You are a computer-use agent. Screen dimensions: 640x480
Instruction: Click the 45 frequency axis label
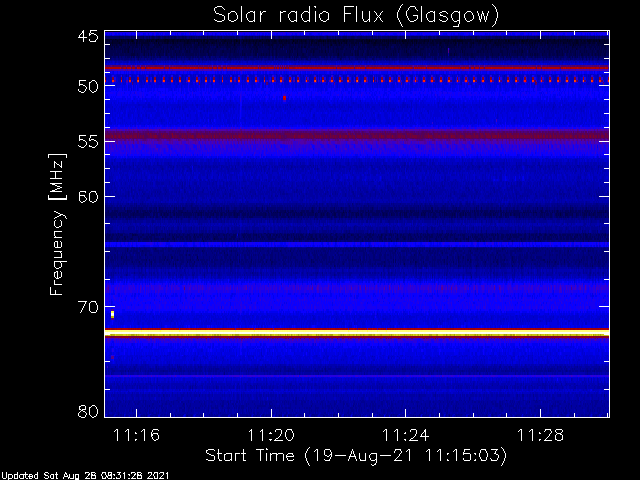click(88, 36)
